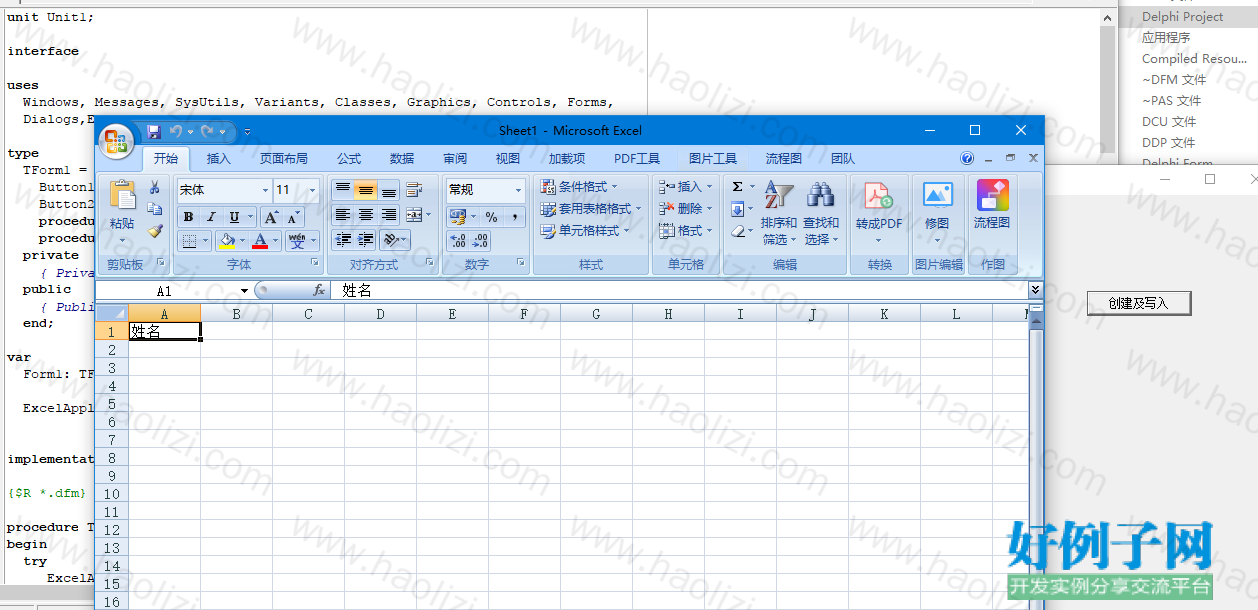Toggle wrap text icon
Screen dimensions: 1258x610
click(x=414, y=189)
